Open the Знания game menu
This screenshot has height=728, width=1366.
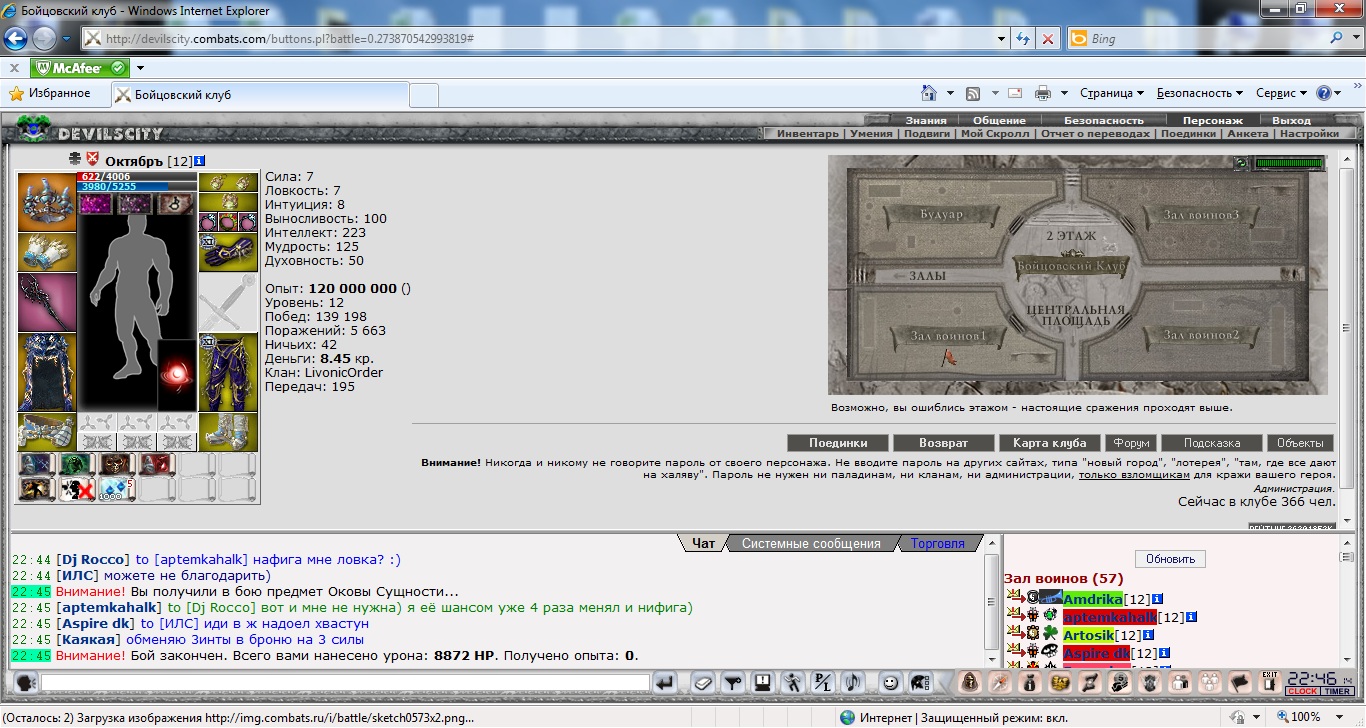(x=926, y=120)
